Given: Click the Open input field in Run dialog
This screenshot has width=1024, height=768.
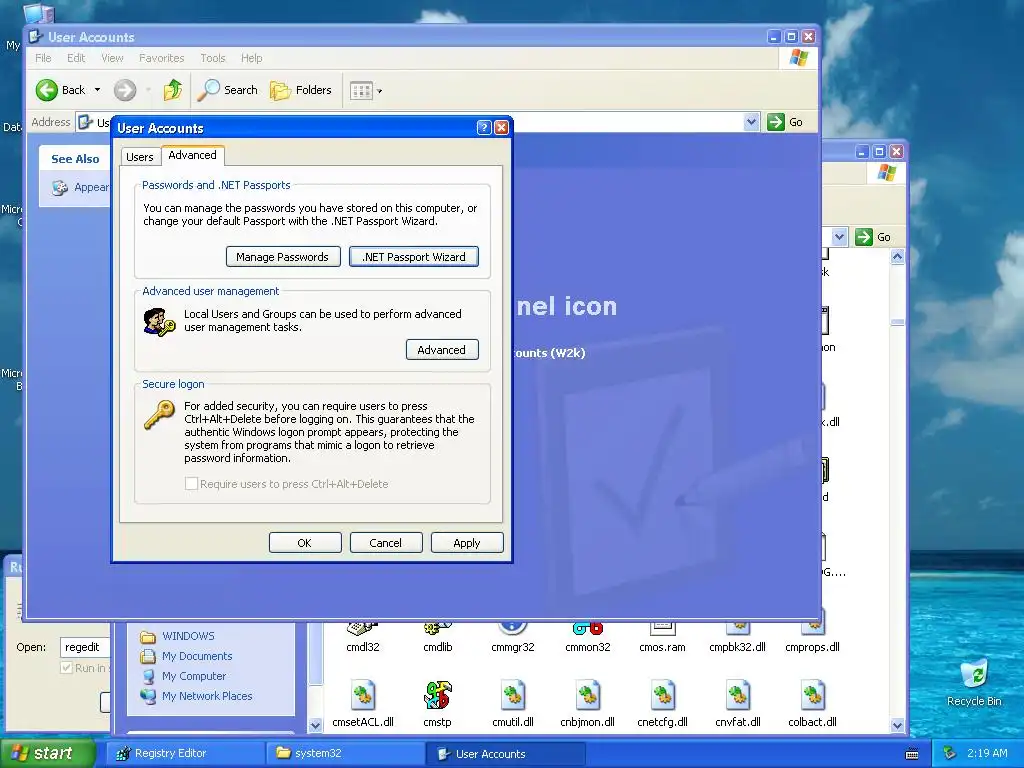Looking at the screenshot, I should click(x=85, y=647).
